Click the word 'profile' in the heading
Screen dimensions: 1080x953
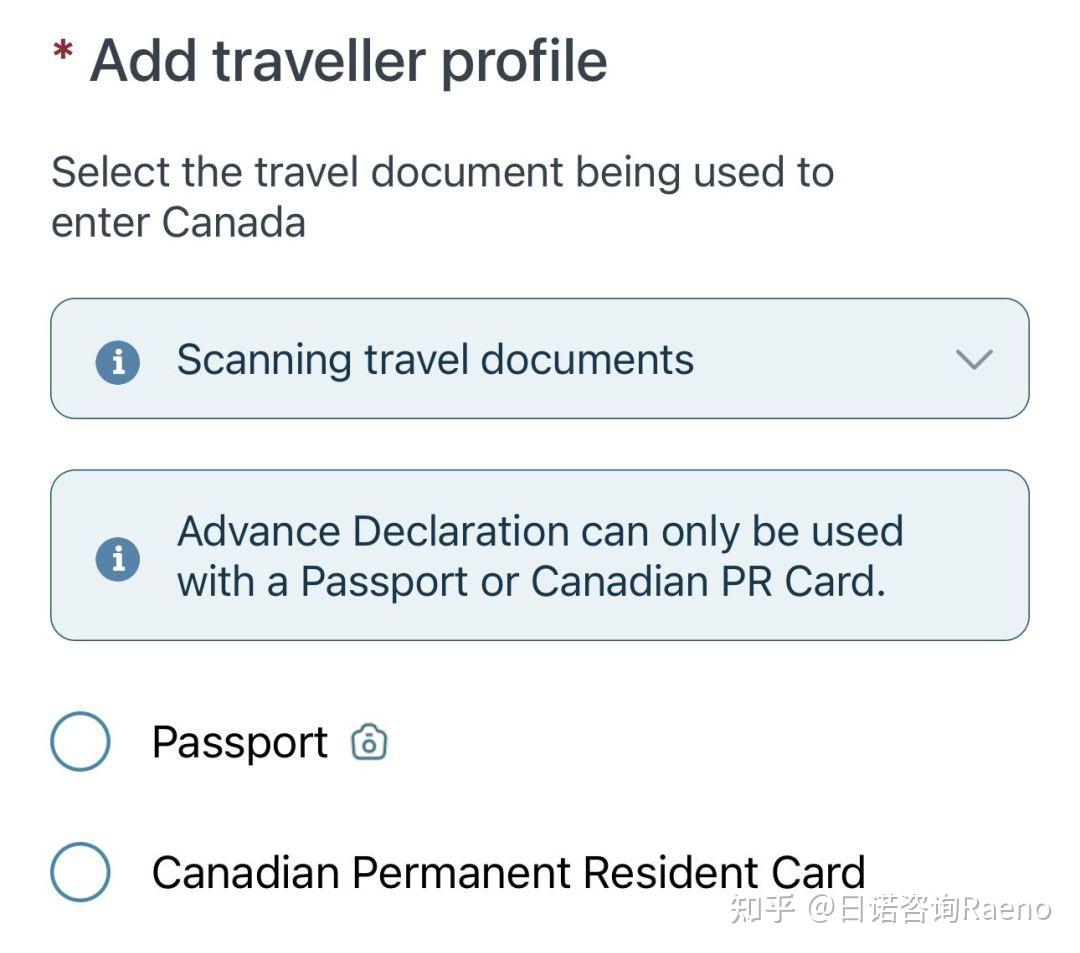[x=524, y=60]
